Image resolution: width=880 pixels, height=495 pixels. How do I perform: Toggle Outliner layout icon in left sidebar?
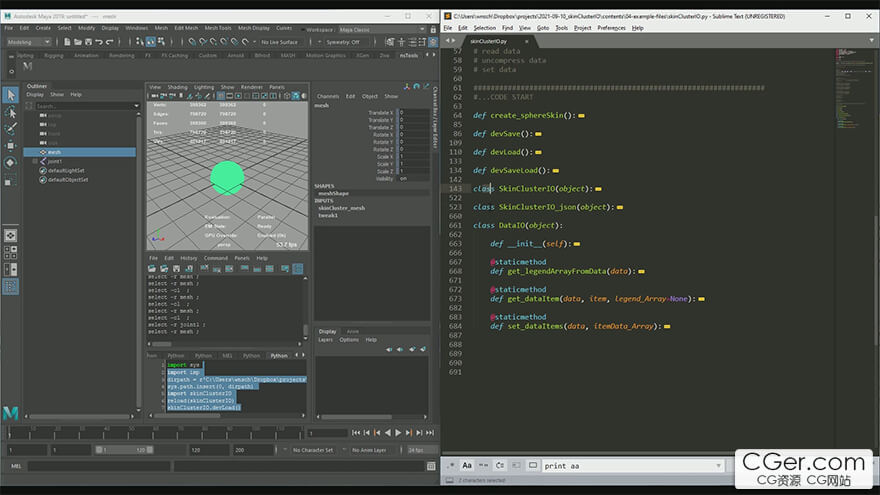coord(11,286)
